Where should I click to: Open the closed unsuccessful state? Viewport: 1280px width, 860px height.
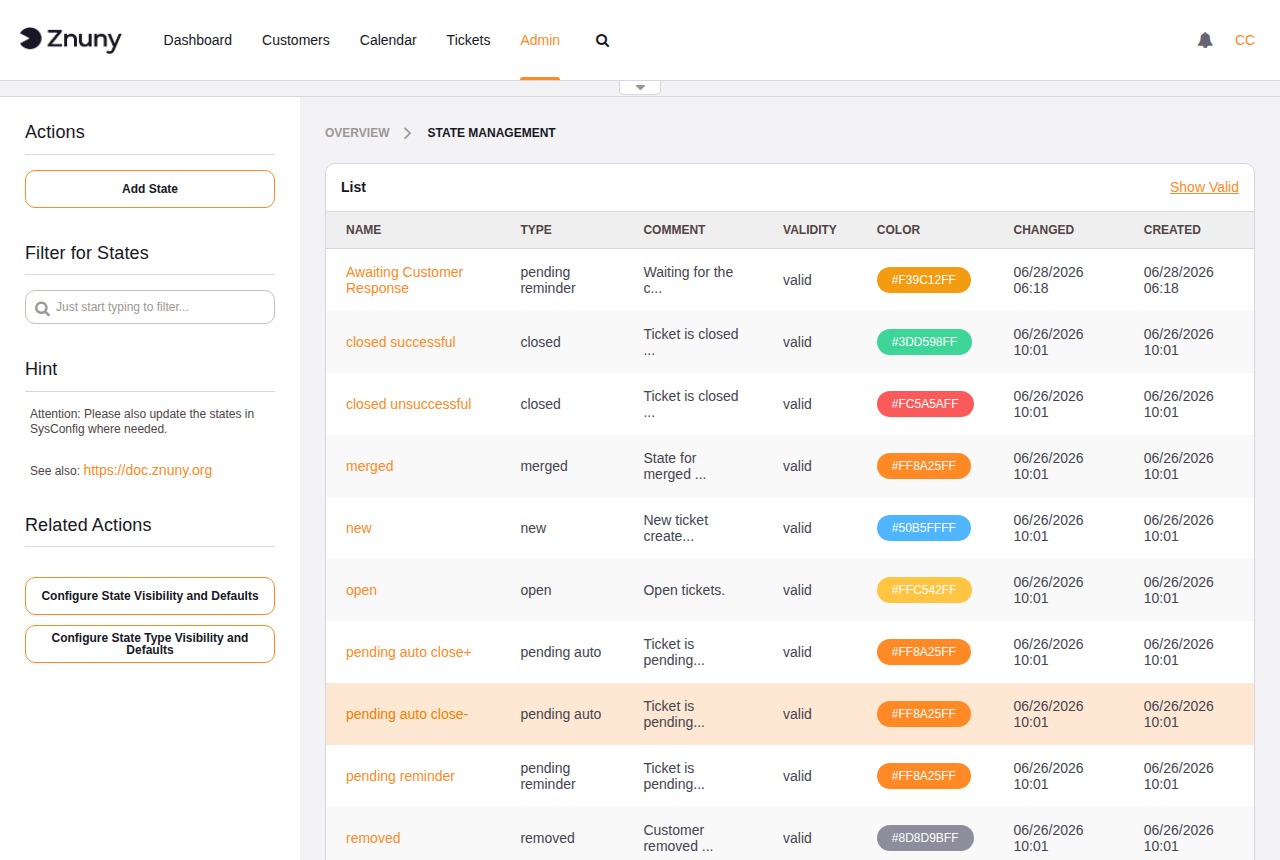408,404
